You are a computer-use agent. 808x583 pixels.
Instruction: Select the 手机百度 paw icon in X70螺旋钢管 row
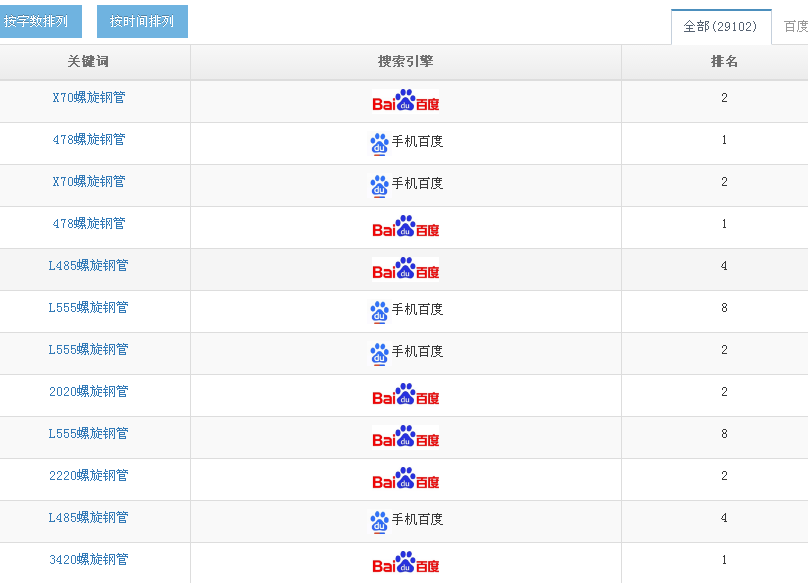point(379,185)
